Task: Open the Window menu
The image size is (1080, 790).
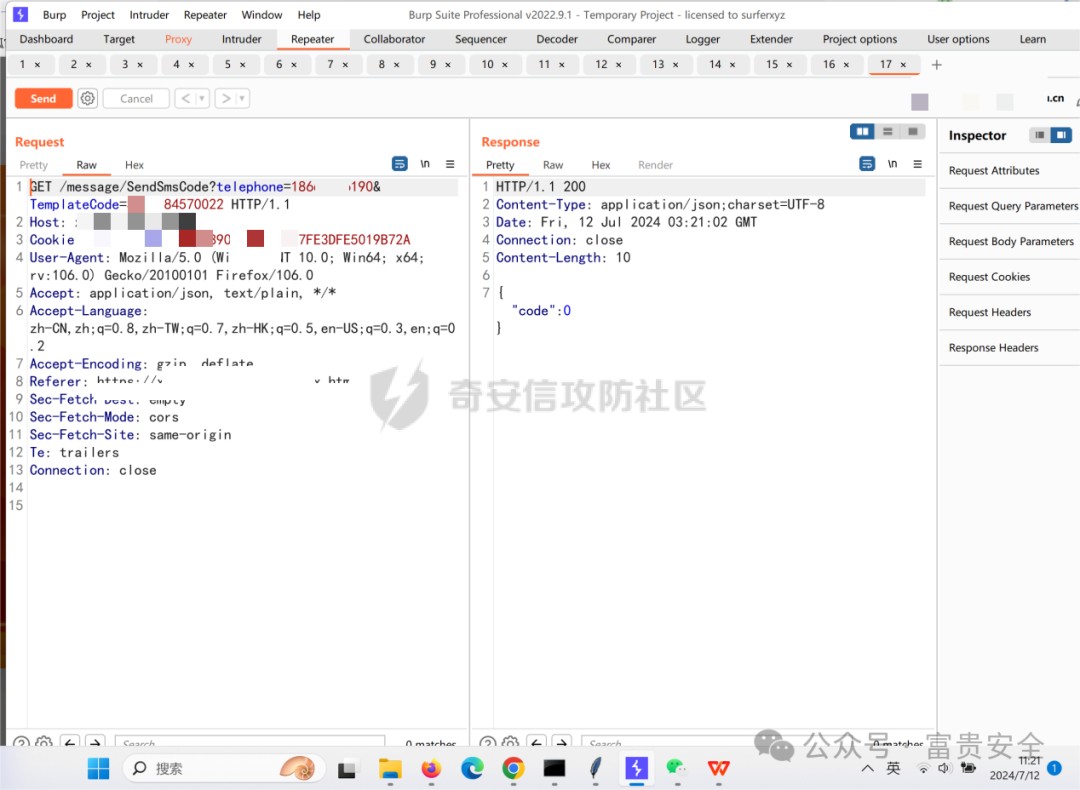Action: [x=262, y=14]
